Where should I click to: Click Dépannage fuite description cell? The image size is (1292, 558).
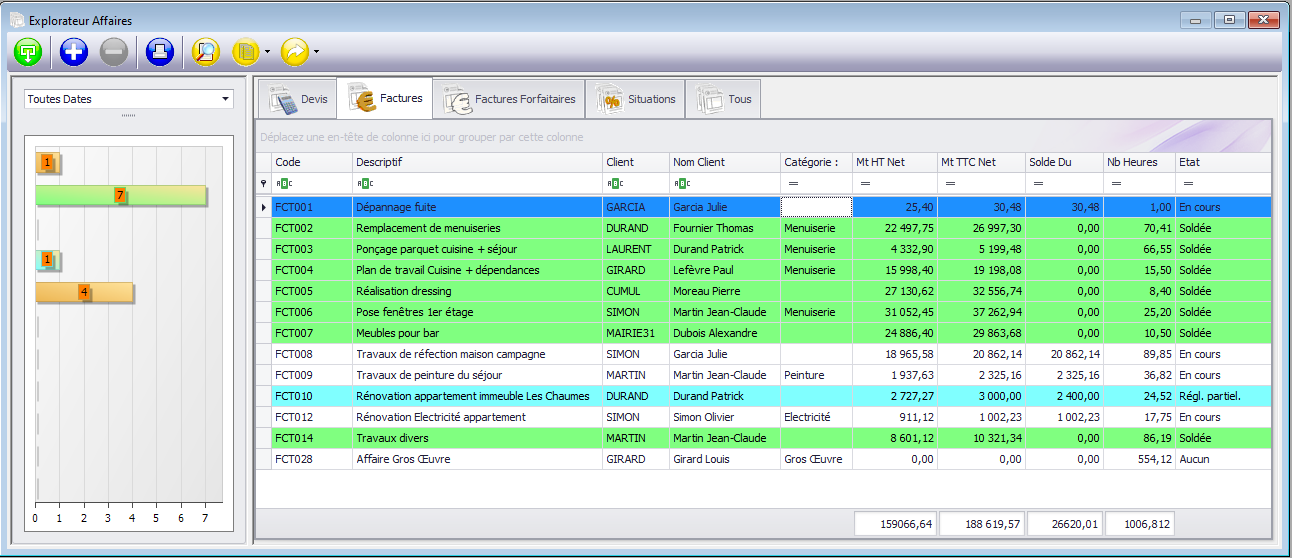477,207
